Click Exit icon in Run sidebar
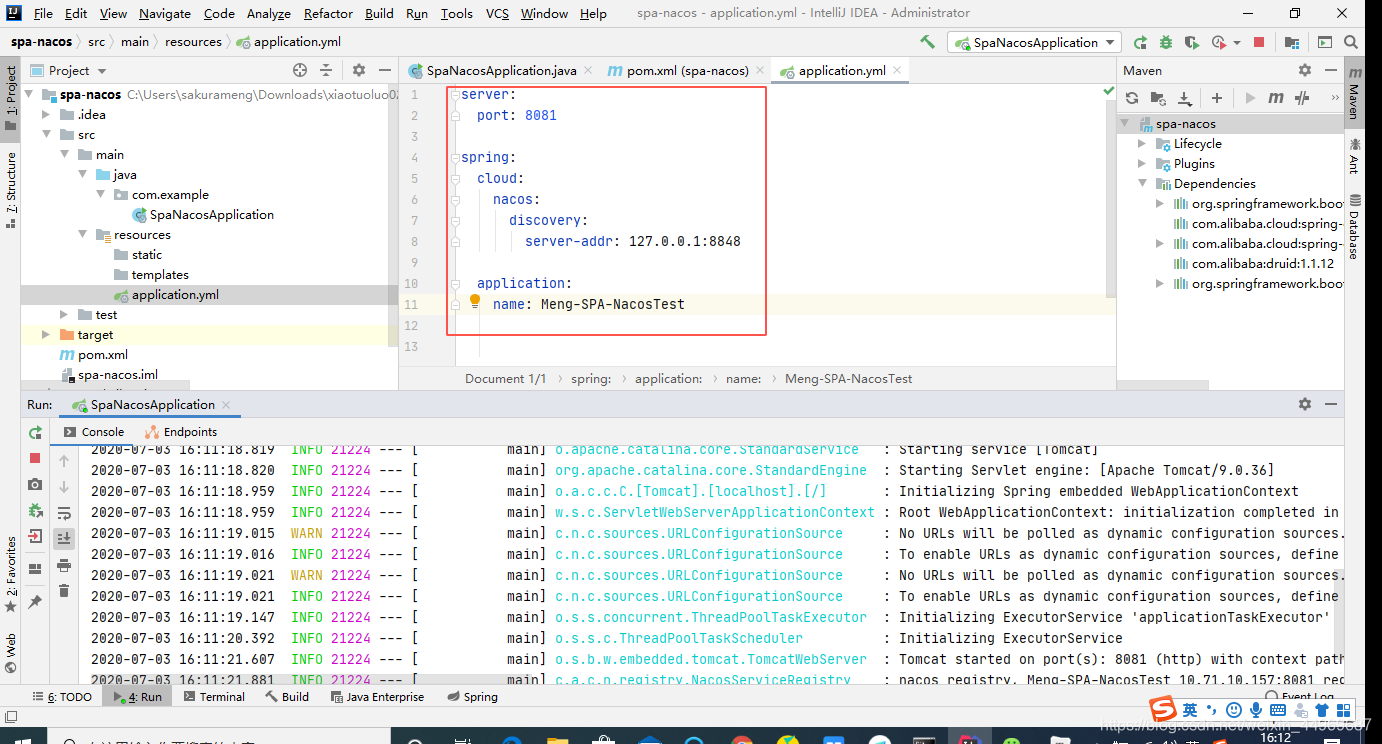Screen dimensions: 1382x744 pyautogui.click(x=35, y=536)
